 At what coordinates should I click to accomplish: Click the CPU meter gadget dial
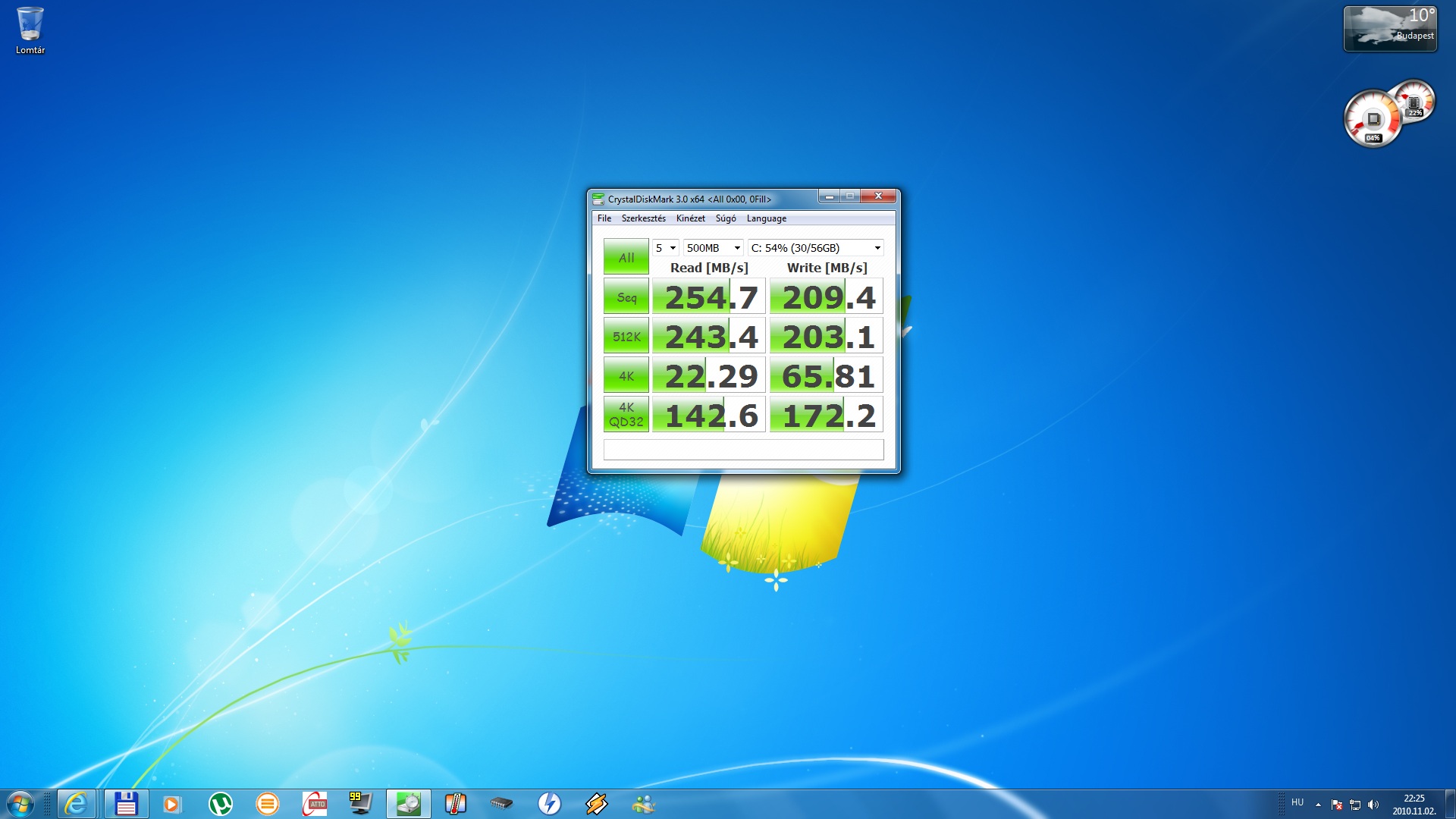click(1373, 119)
